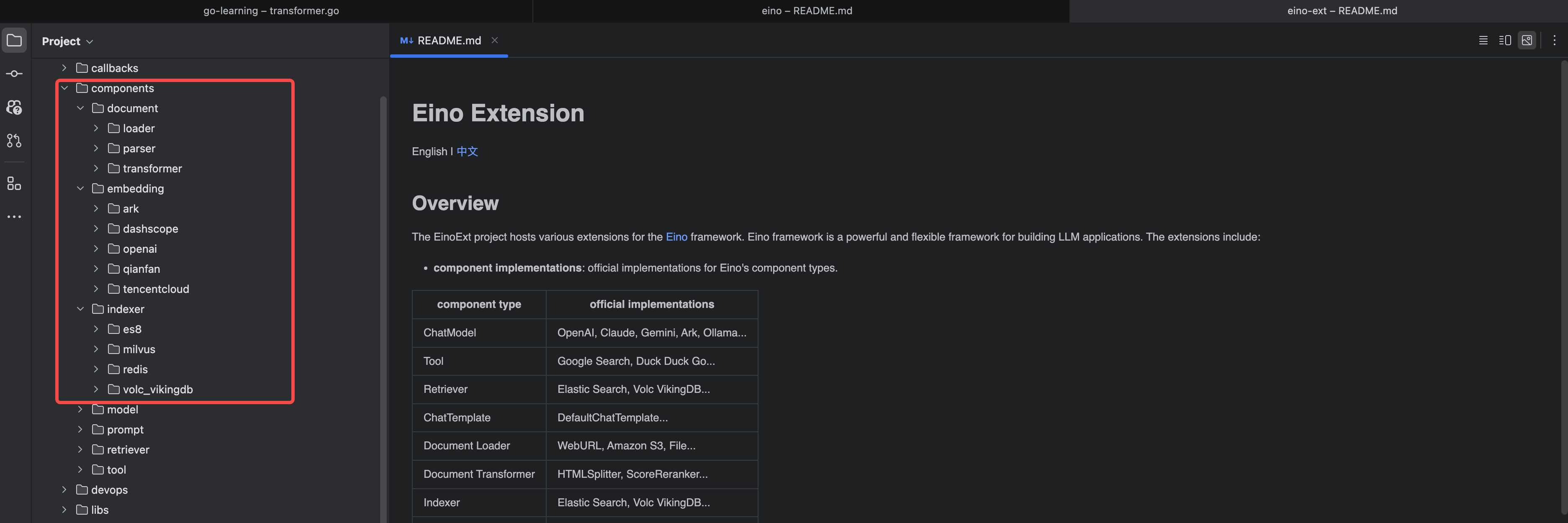
Task: Select the tencentcloud folder icon
Action: point(114,289)
